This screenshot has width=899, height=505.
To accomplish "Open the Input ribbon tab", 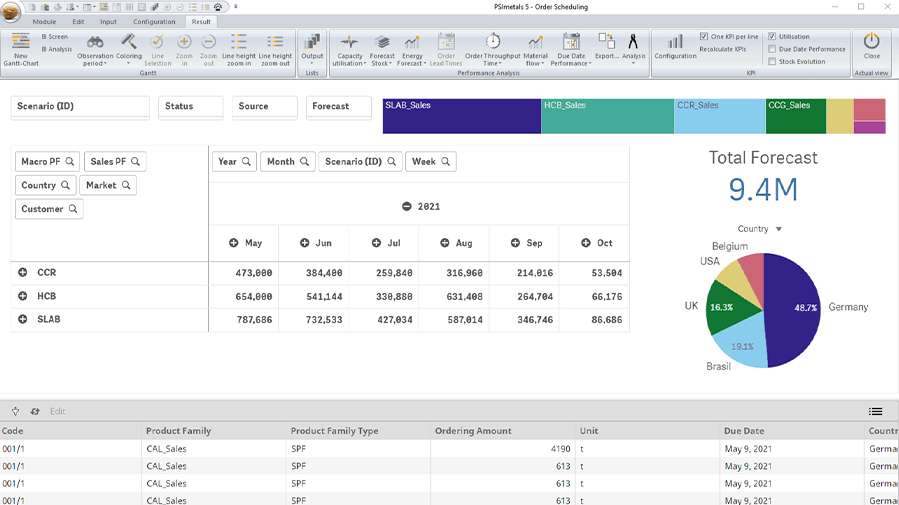I will tap(108, 21).
